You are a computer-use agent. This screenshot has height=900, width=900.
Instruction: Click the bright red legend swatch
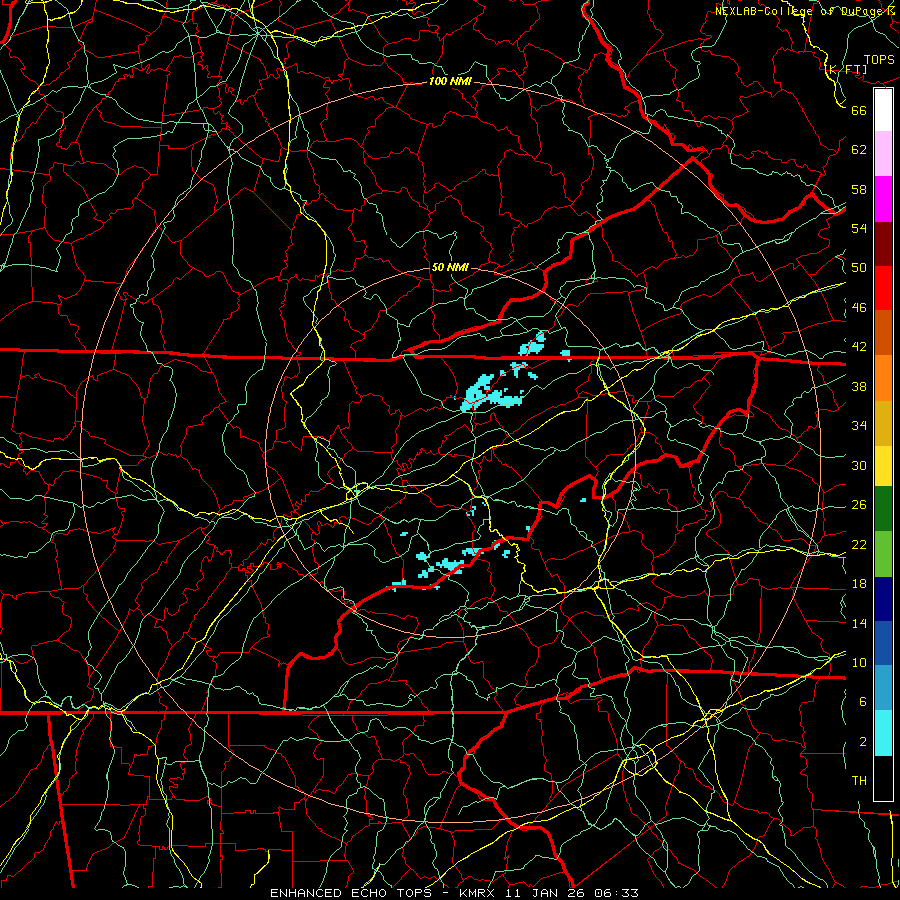[883, 288]
